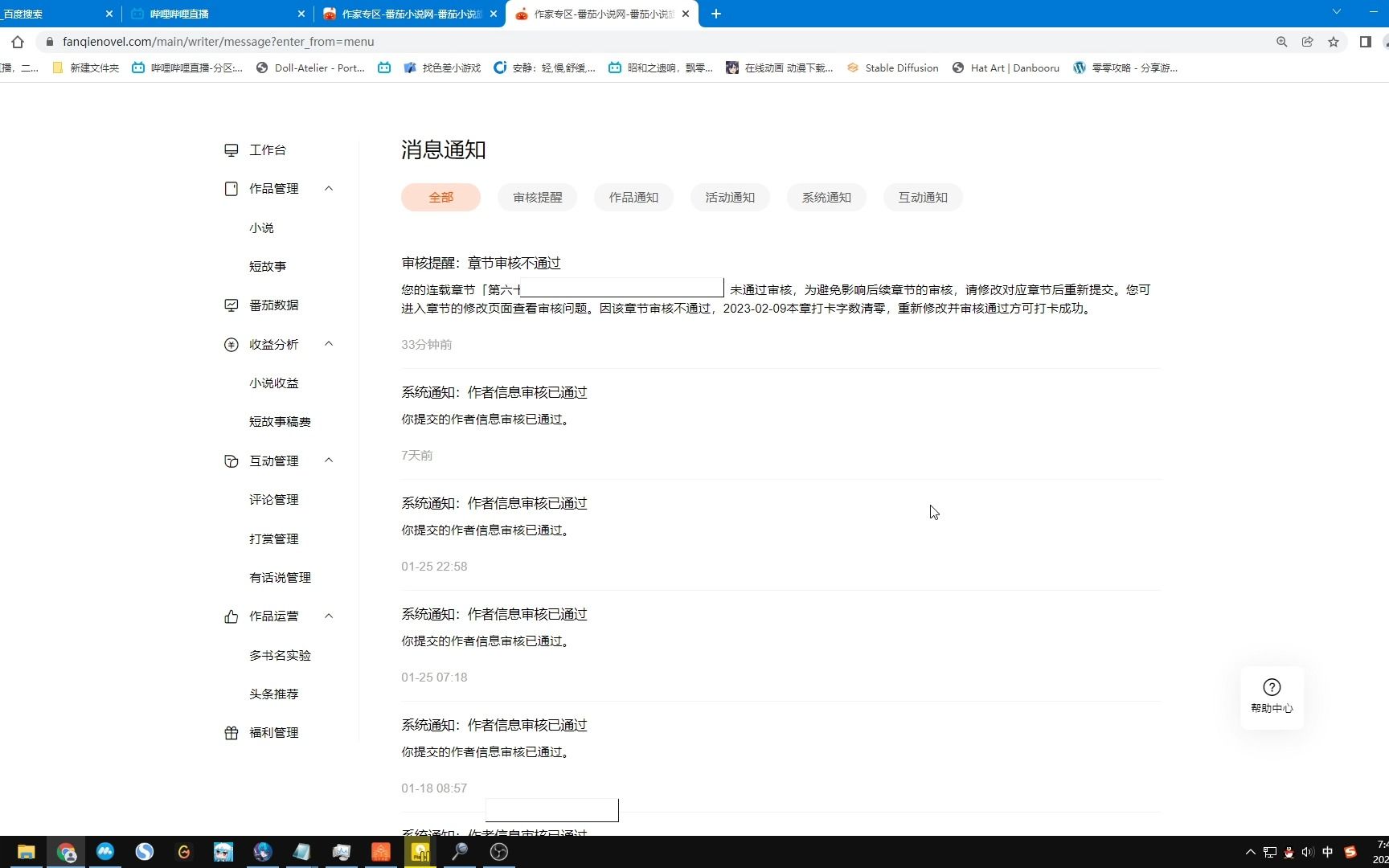
Task: Click the magnifier app icon in taskbar
Action: [460, 852]
